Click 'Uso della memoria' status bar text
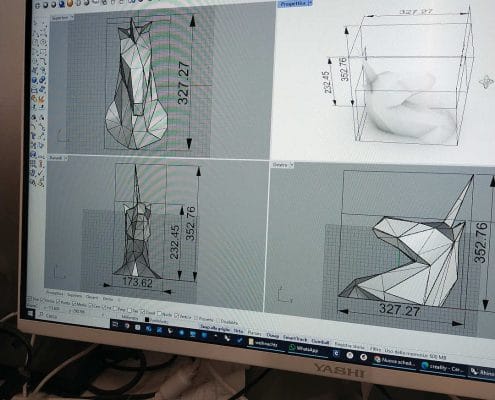495x400 pixels. 415,354
